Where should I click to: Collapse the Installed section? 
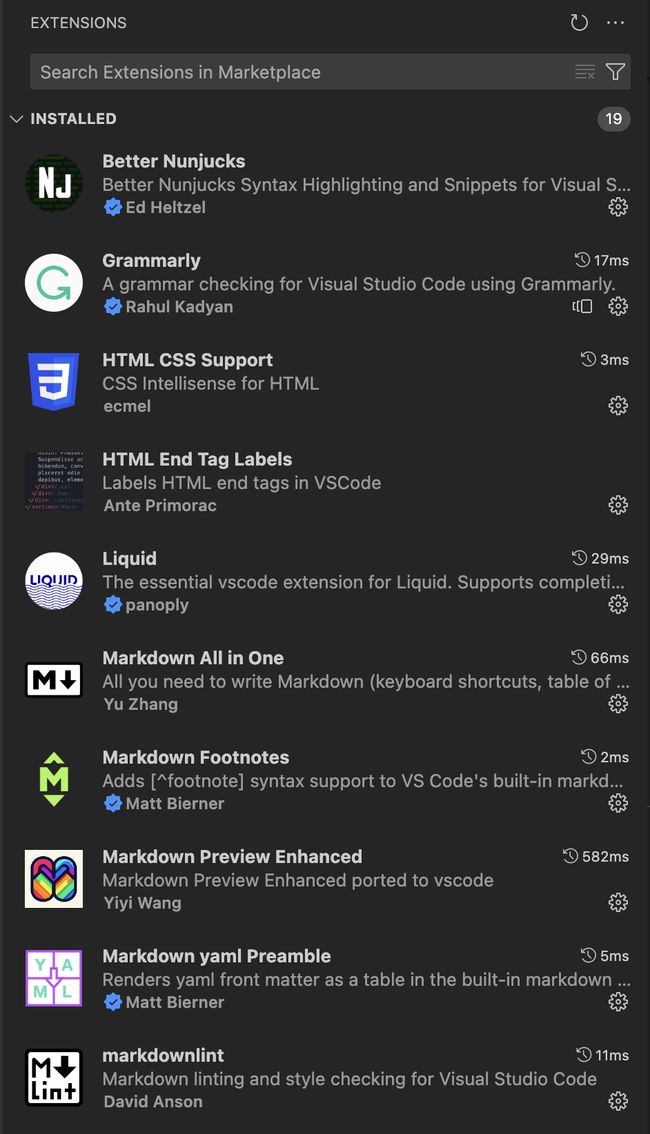[16, 119]
